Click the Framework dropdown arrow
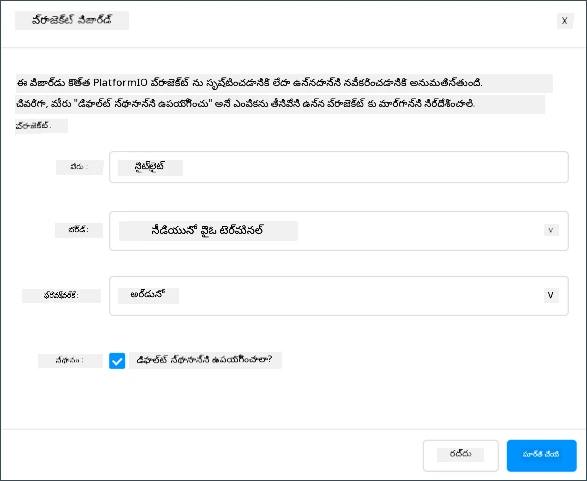The width and height of the screenshot is (587, 481). point(551,295)
